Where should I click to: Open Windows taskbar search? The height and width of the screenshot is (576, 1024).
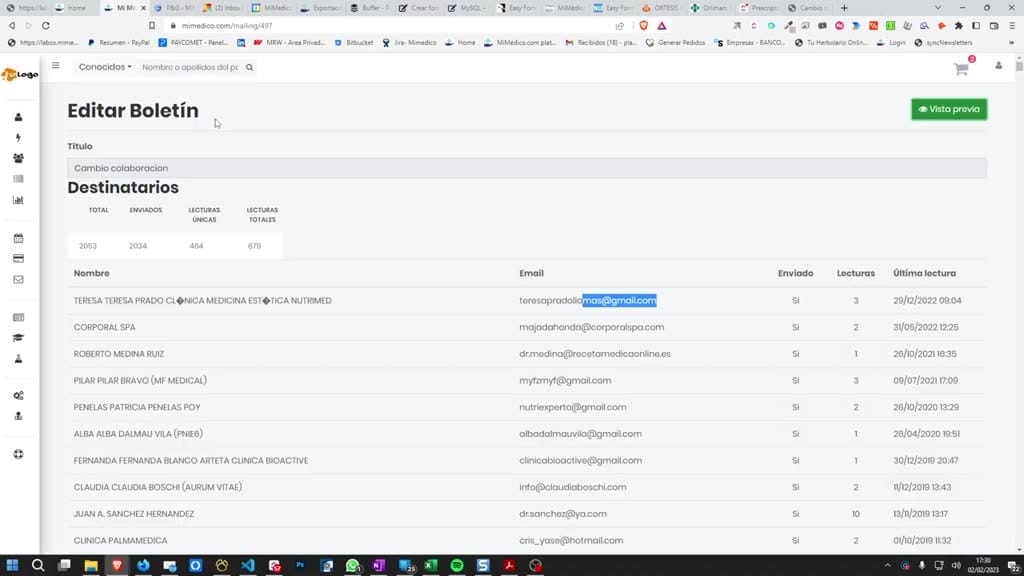[x=38, y=565]
